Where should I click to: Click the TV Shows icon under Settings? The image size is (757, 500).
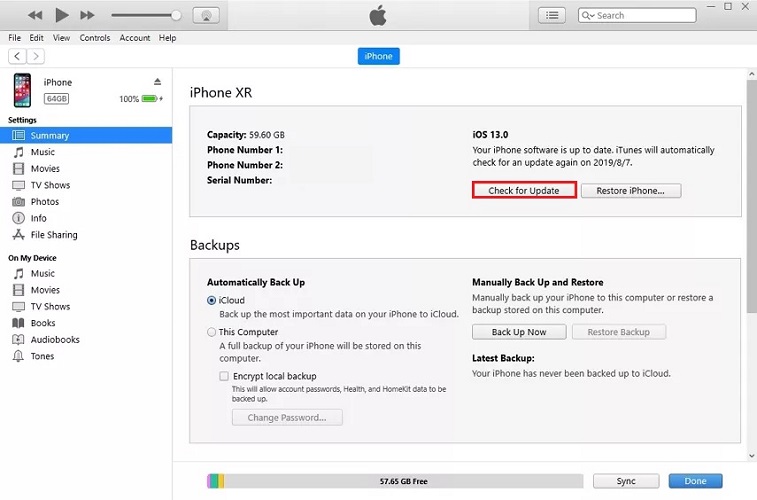(18, 185)
